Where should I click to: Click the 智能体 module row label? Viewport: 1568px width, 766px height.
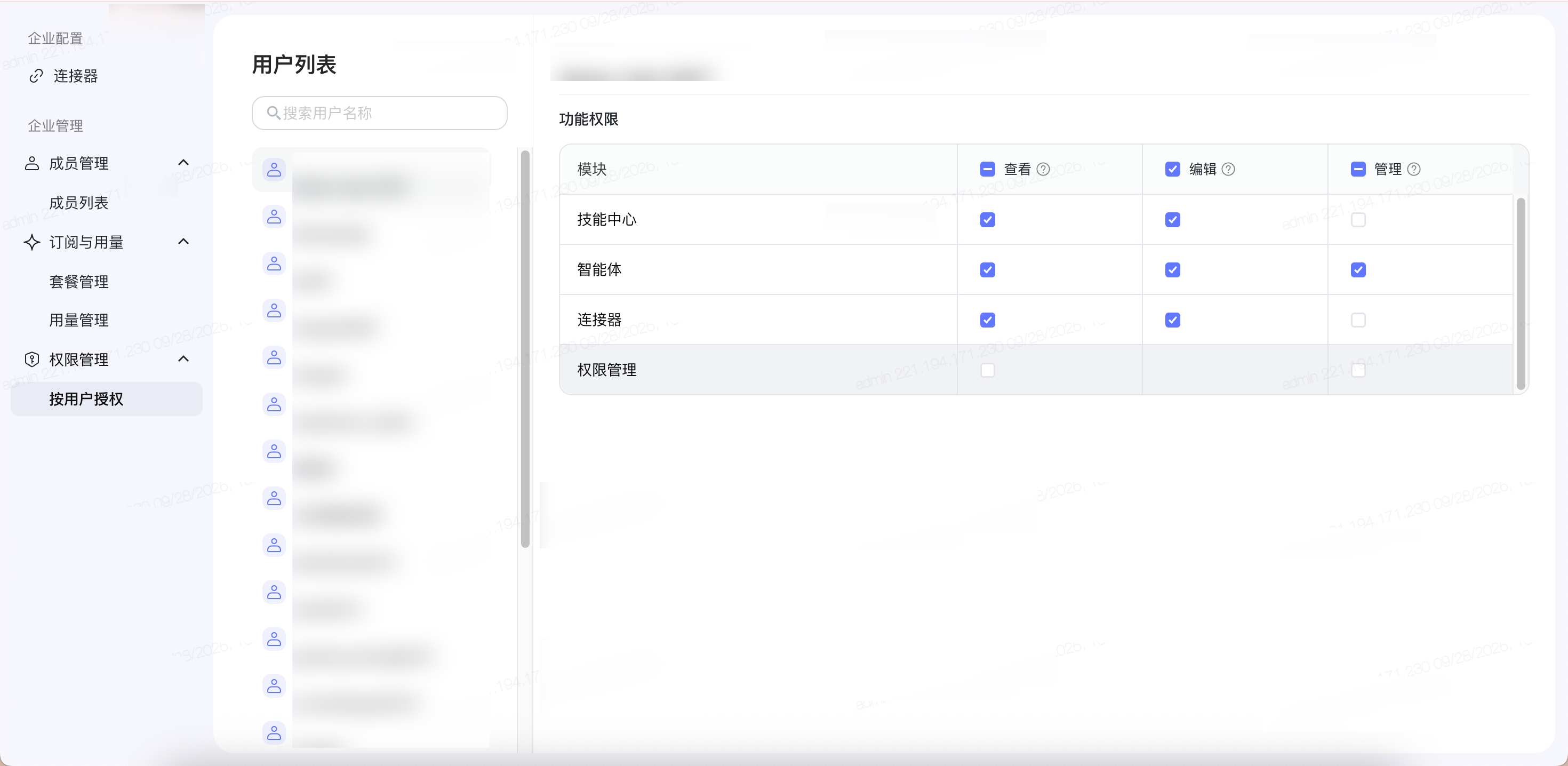pos(599,270)
